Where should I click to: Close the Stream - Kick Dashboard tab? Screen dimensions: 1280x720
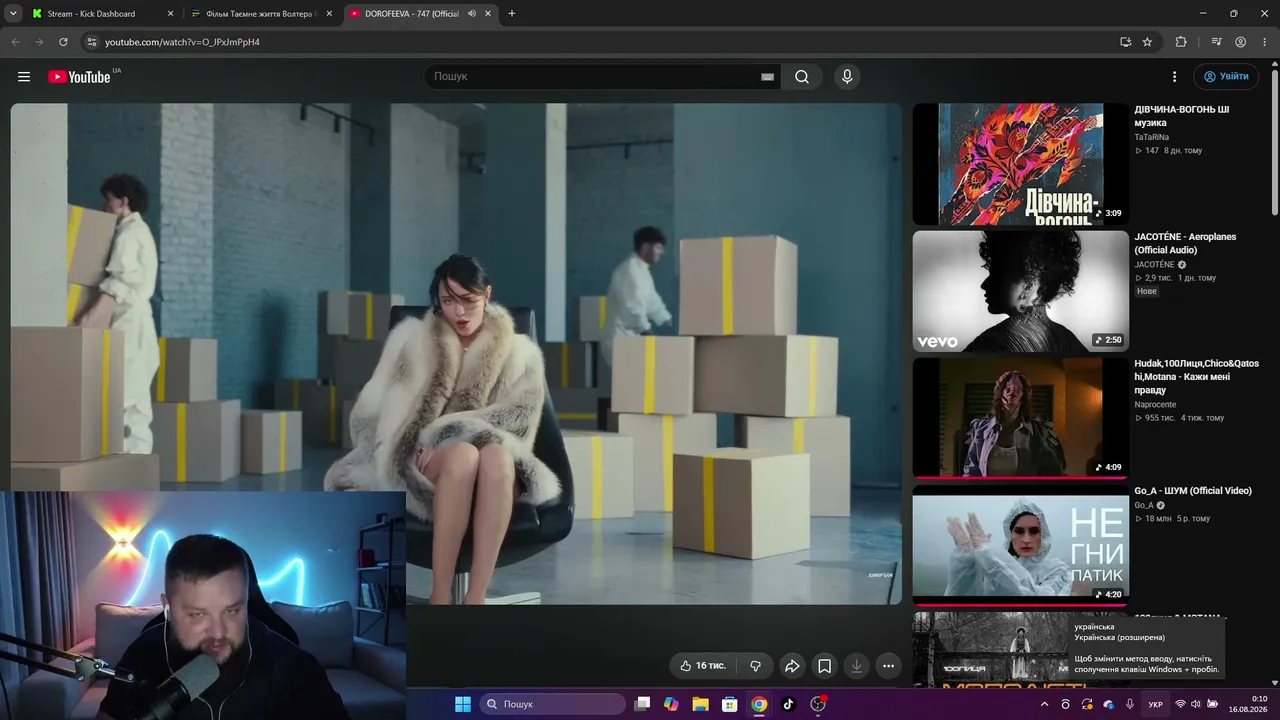(170, 14)
